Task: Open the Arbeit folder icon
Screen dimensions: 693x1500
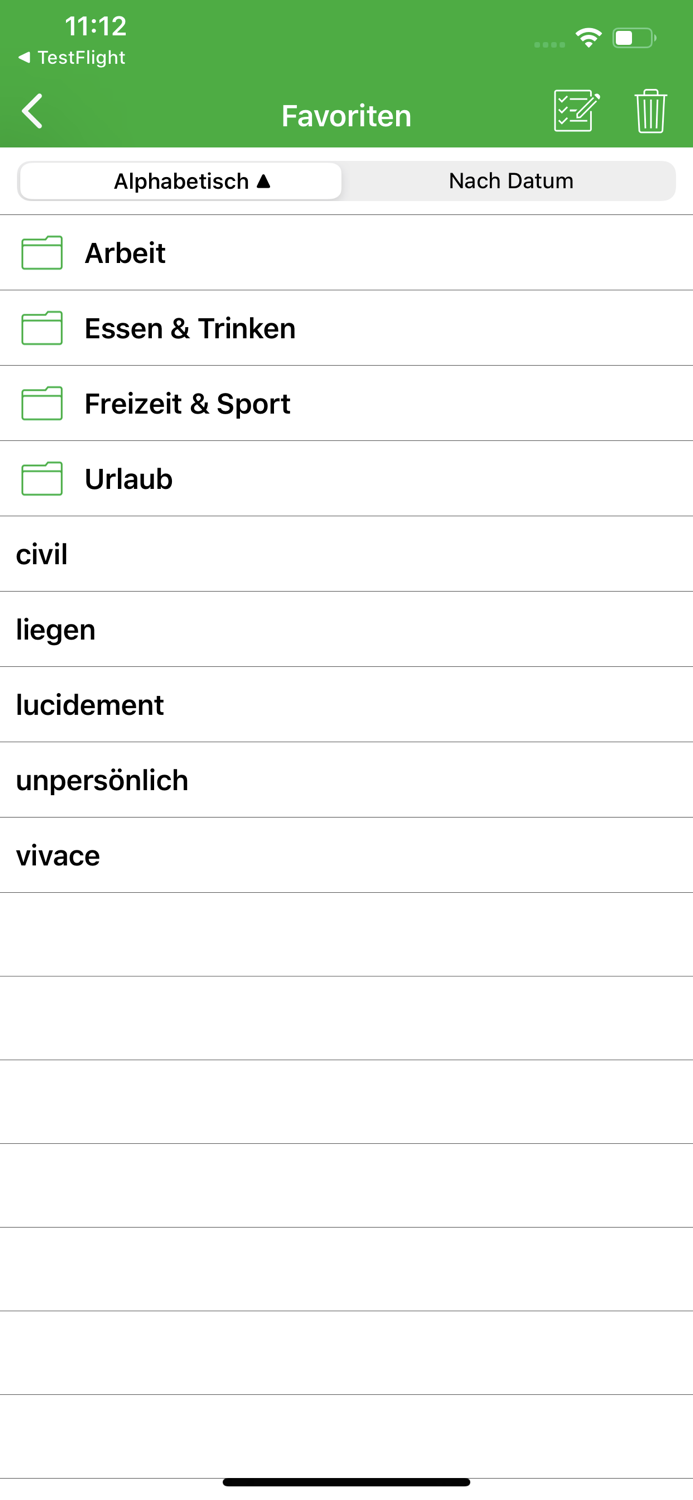Action: (41, 253)
